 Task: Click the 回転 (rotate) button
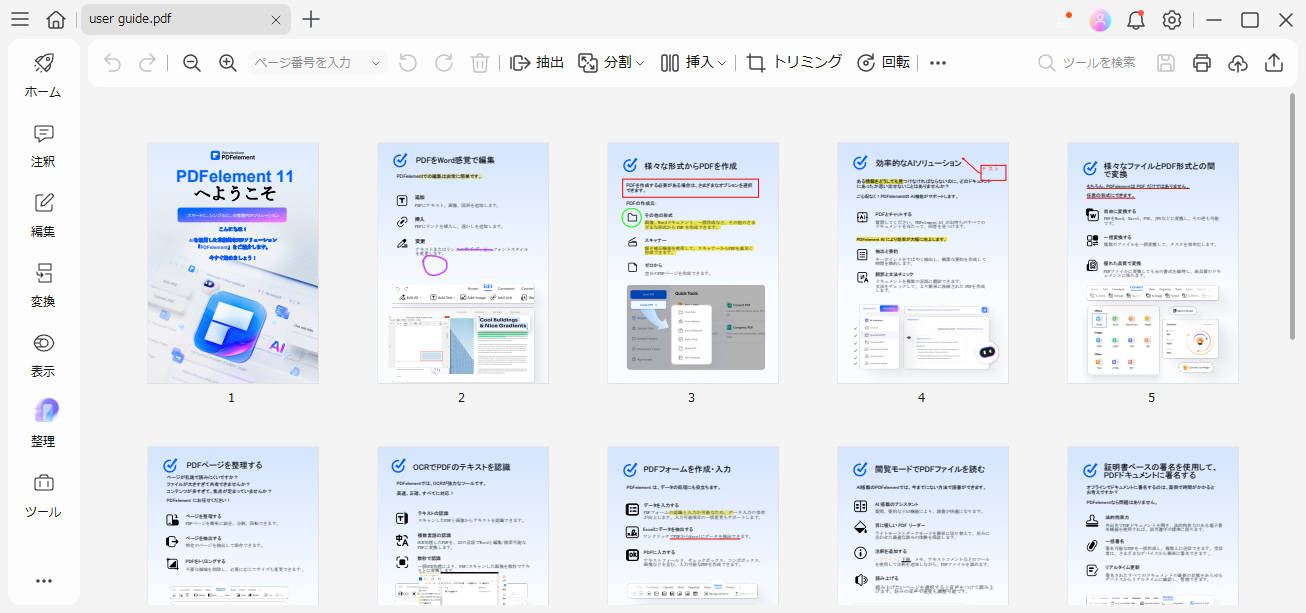884,63
